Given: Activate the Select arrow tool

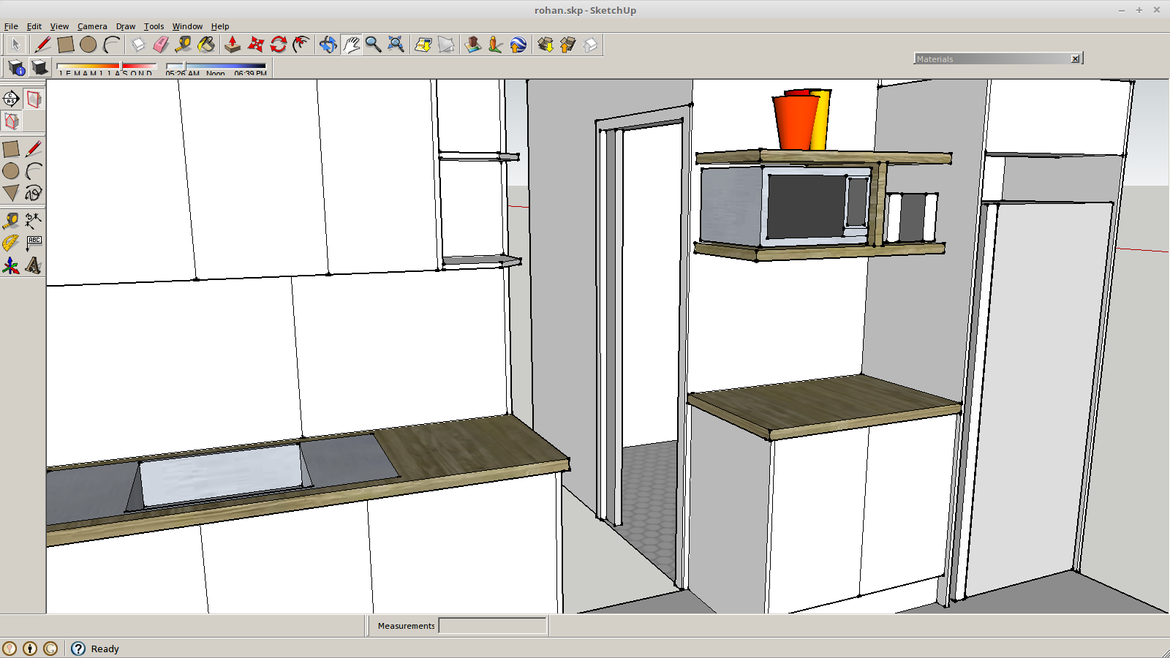Looking at the screenshot, I should [15, 44].
